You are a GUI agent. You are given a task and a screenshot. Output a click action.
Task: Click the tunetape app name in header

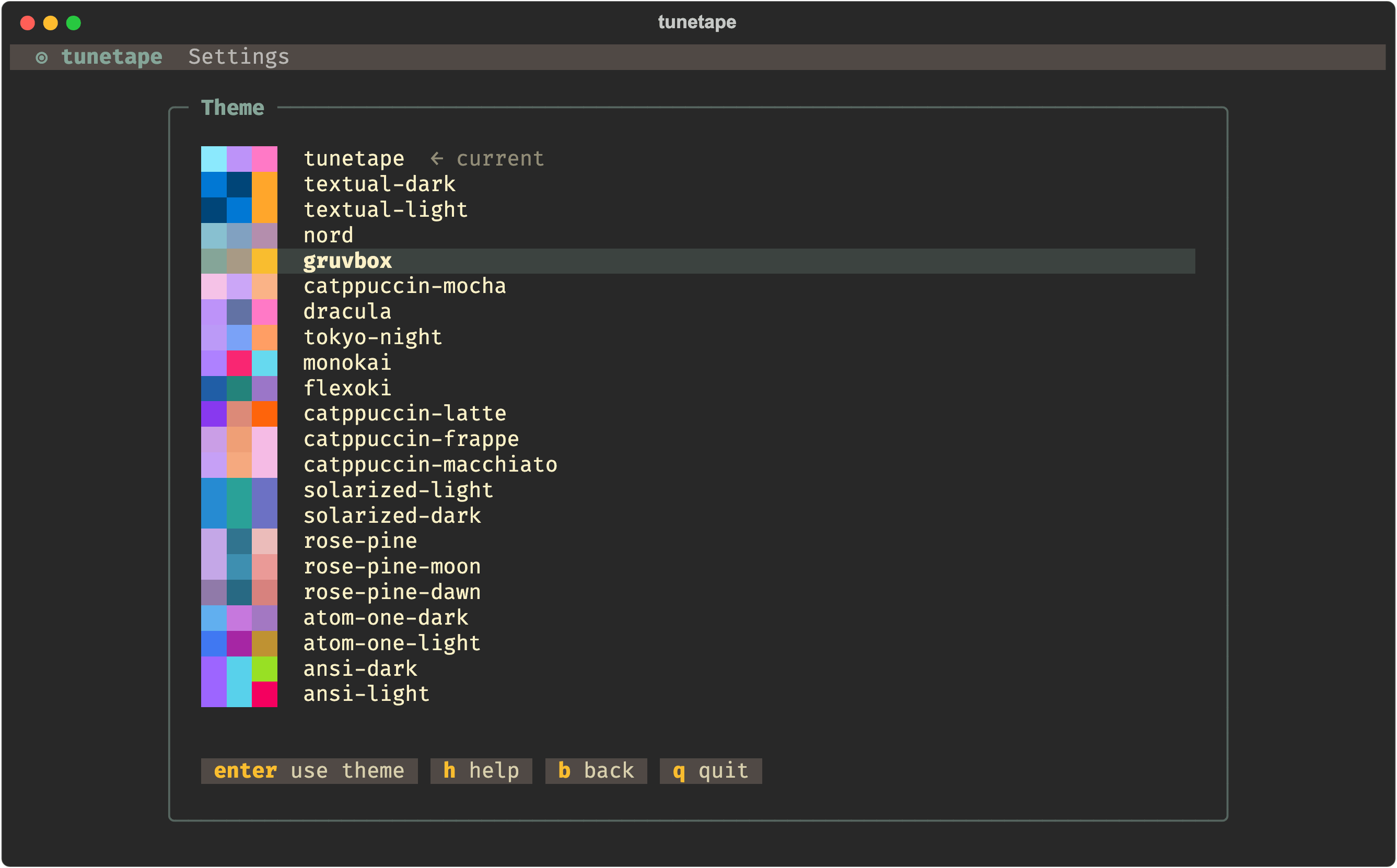coord(111,57)
